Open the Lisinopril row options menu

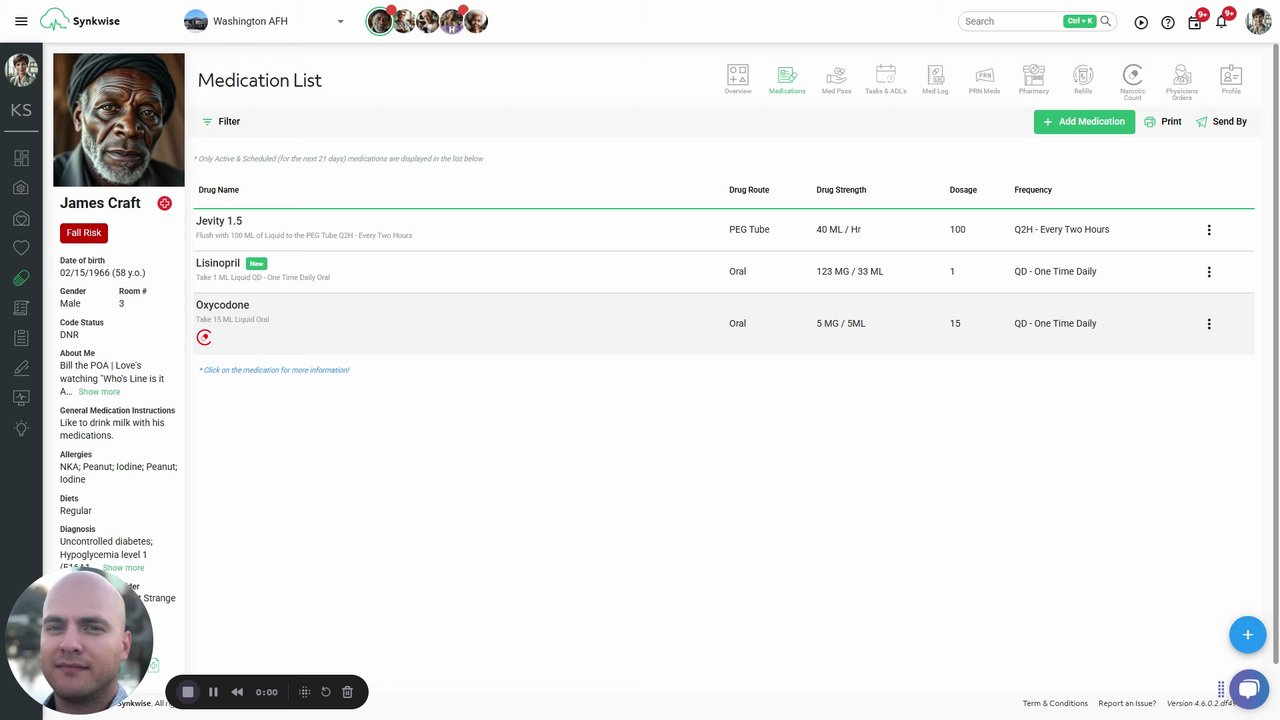(x=1209, y=272)
